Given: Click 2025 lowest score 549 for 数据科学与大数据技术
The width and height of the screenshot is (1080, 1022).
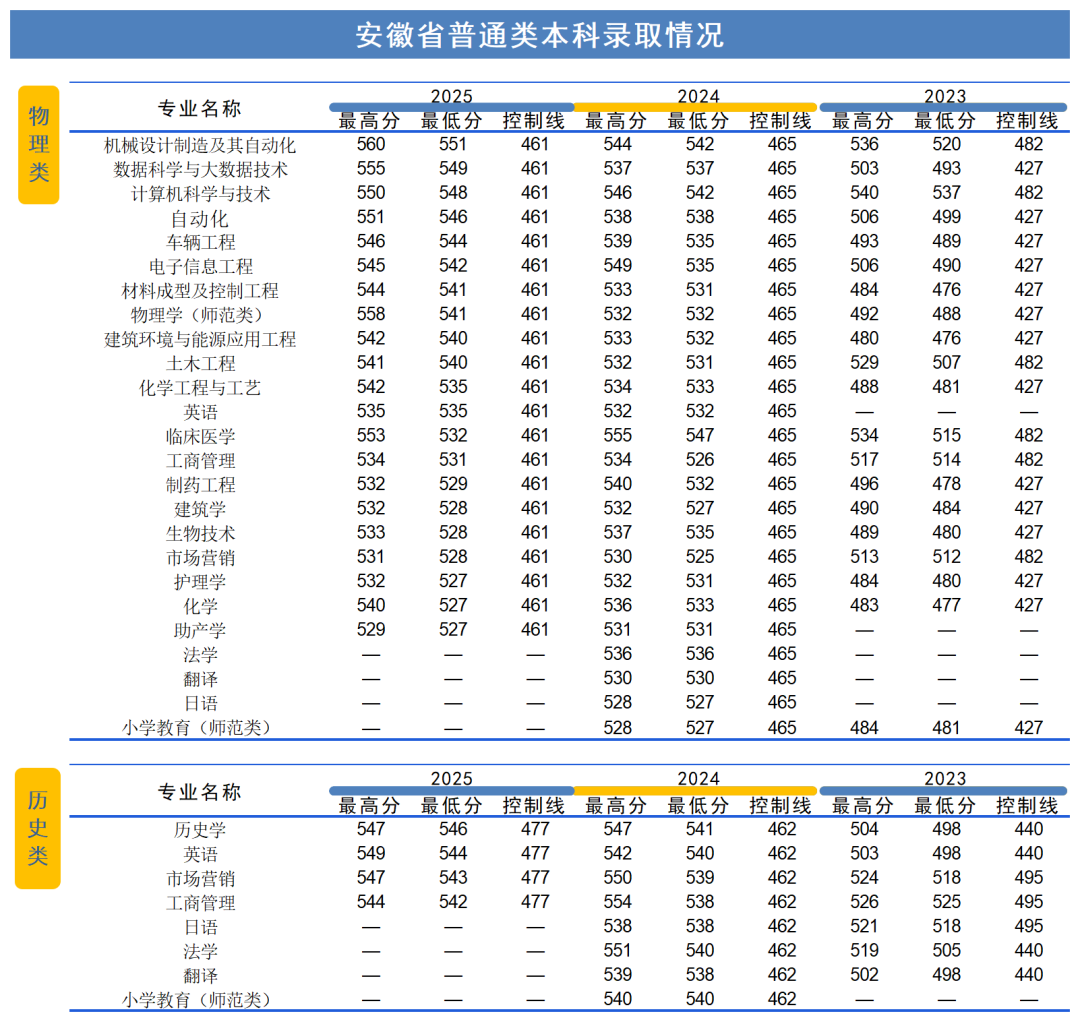Looking at the screenshot, I should [453, 168].
